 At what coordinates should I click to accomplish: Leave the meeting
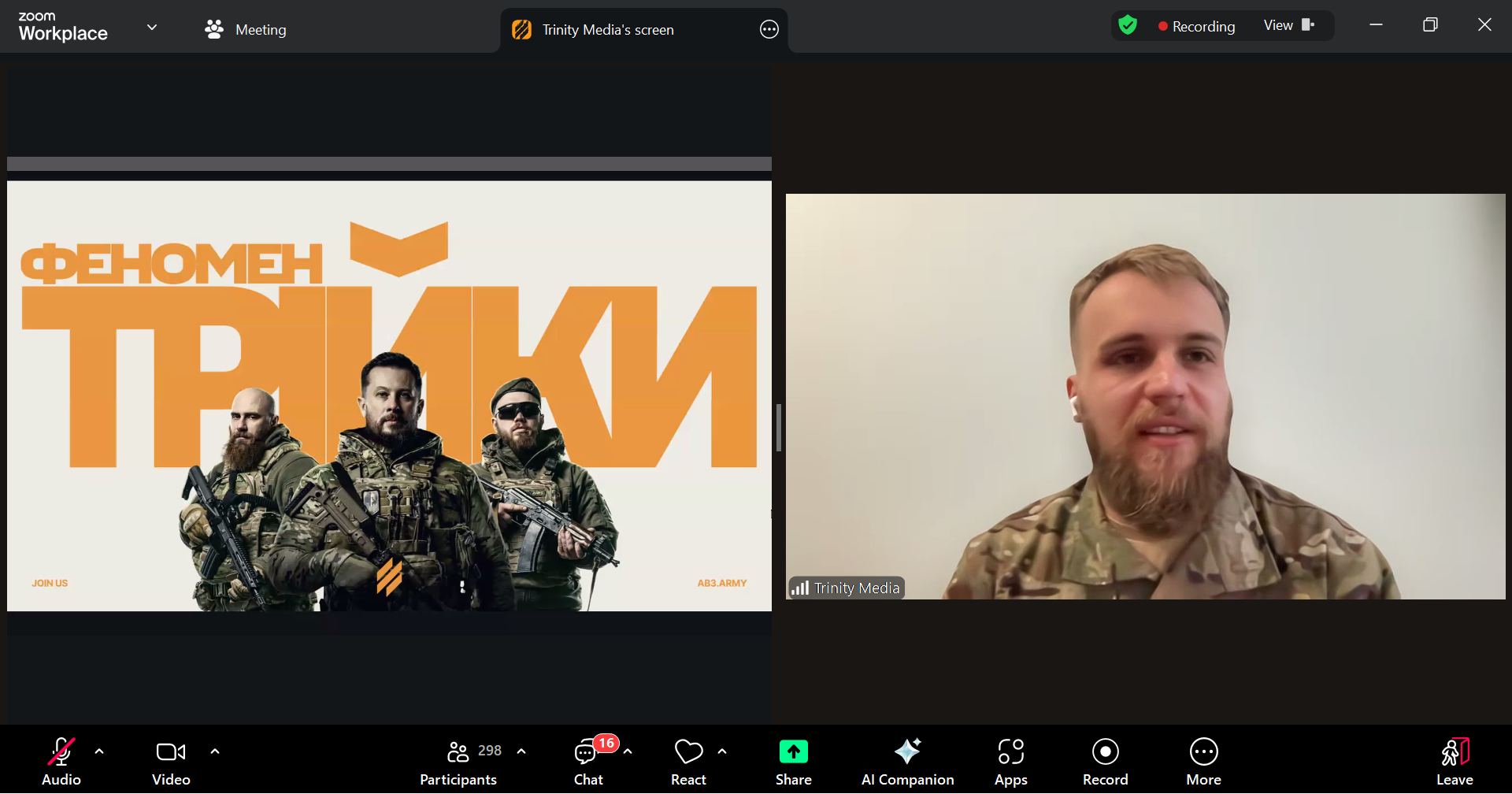[1454, 761]
